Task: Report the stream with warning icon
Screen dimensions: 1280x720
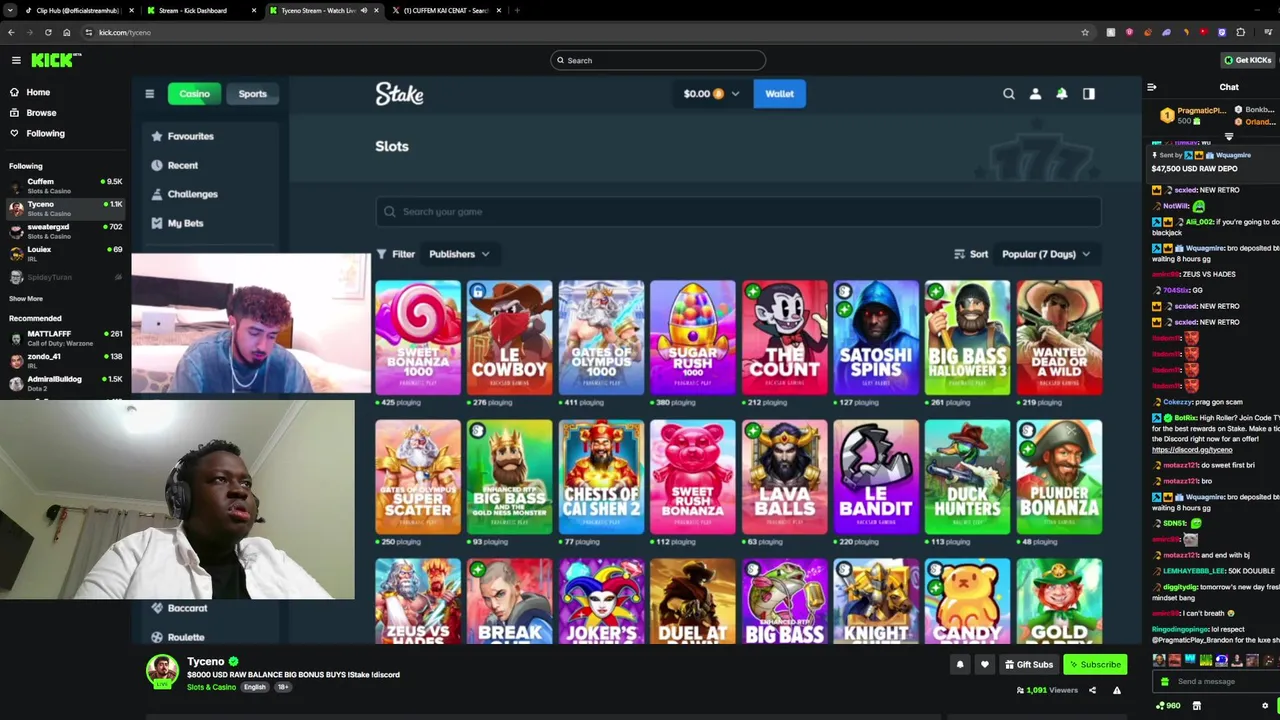Action: (1117, 690)
